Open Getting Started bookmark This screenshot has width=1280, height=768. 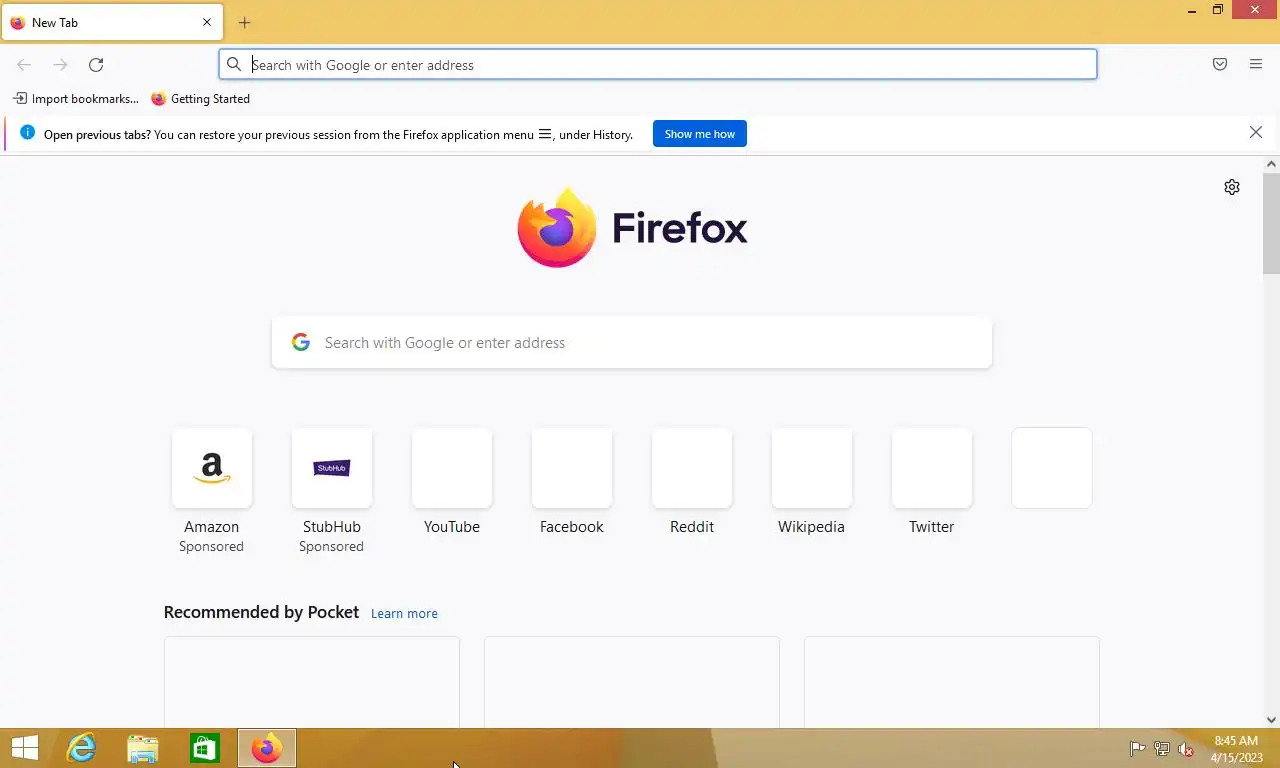point(200,99)
